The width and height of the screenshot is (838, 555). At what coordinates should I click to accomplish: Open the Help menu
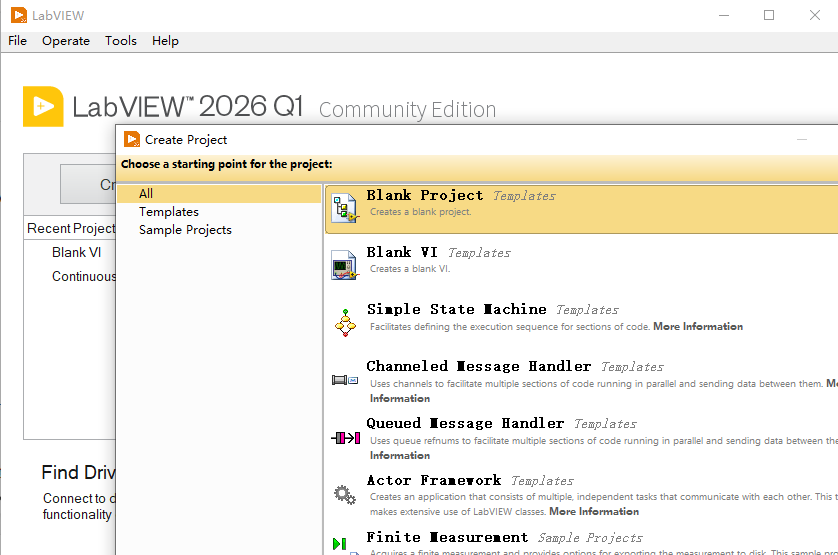click(x=165, y=41)
